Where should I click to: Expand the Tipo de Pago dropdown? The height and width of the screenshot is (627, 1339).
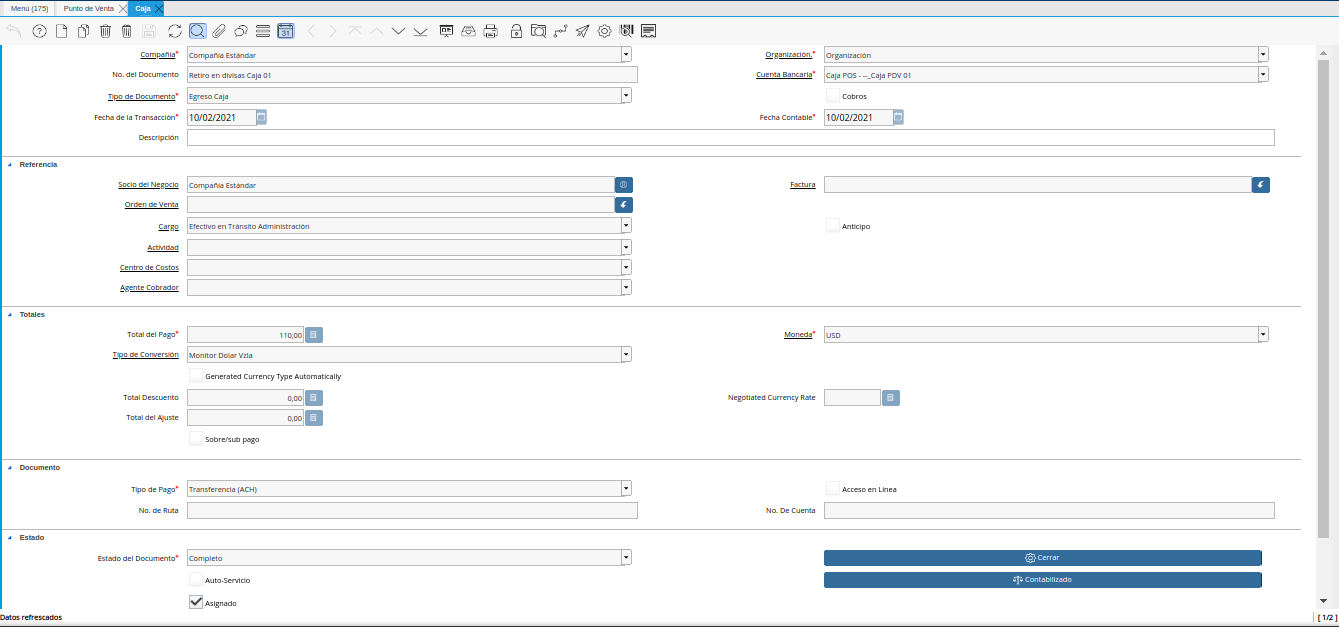click(x=626, y=489)
